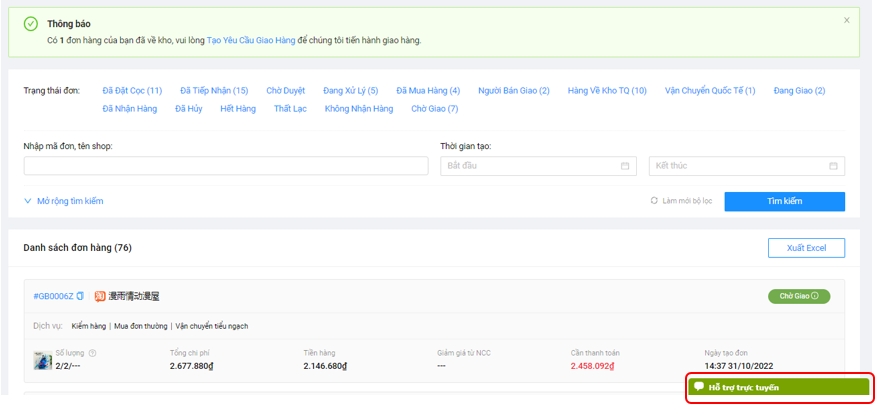883x416 pixels.
Task: Click the calendar icon in Bắt đầu field
Action: click(x=625, y=166)
